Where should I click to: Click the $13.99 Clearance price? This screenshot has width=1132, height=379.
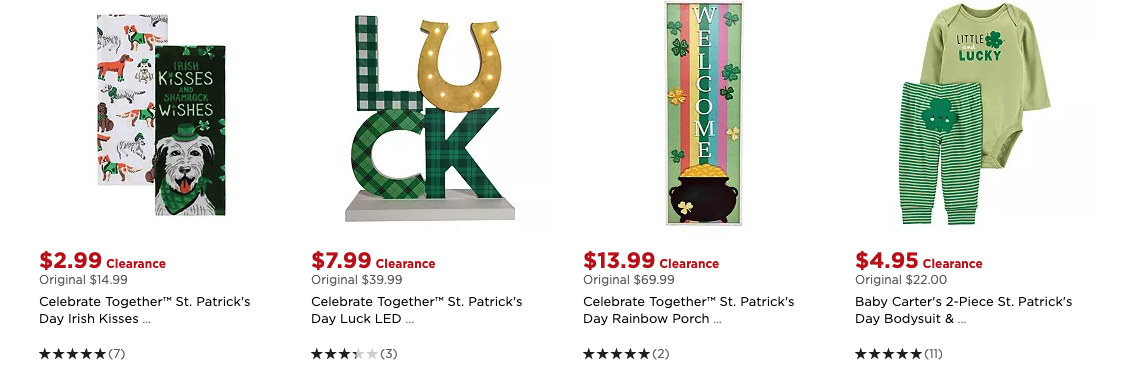click(x=651, y=261)
